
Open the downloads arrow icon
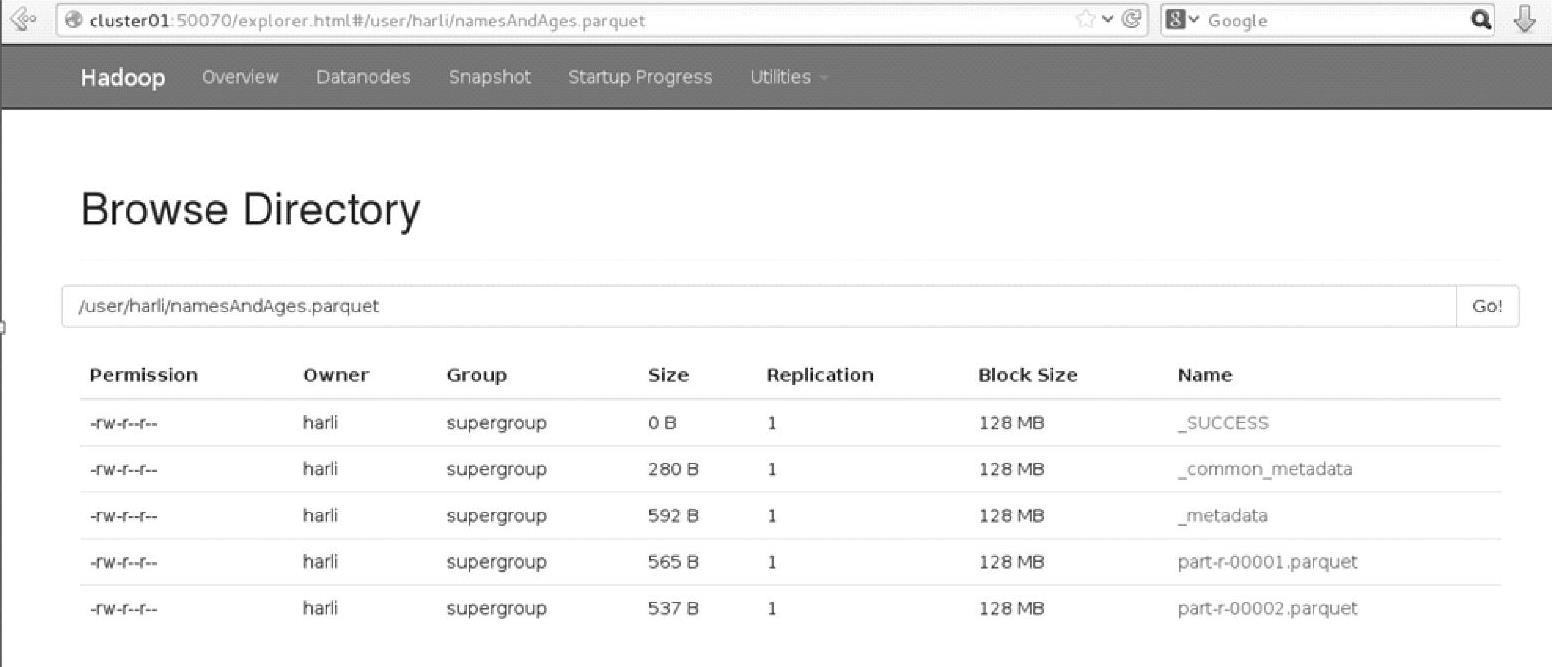point(1525,19)
